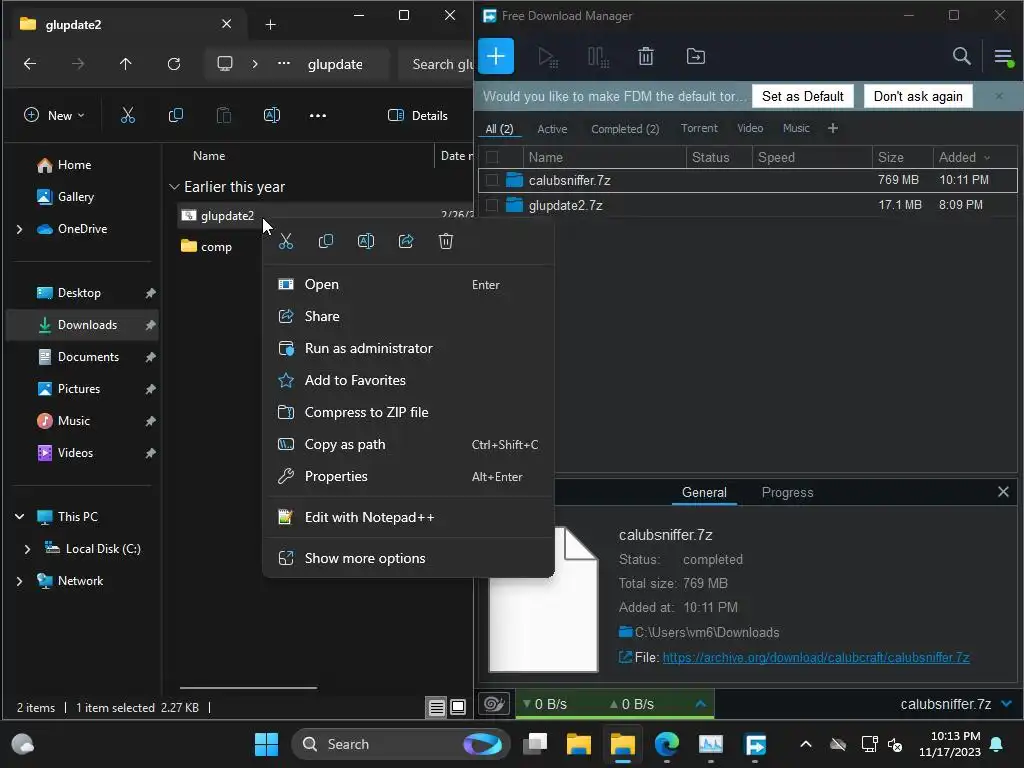This screenshot has height=768, width=1024.
Task: Click the Copy icon in context menu
Action: coord(325,242)
